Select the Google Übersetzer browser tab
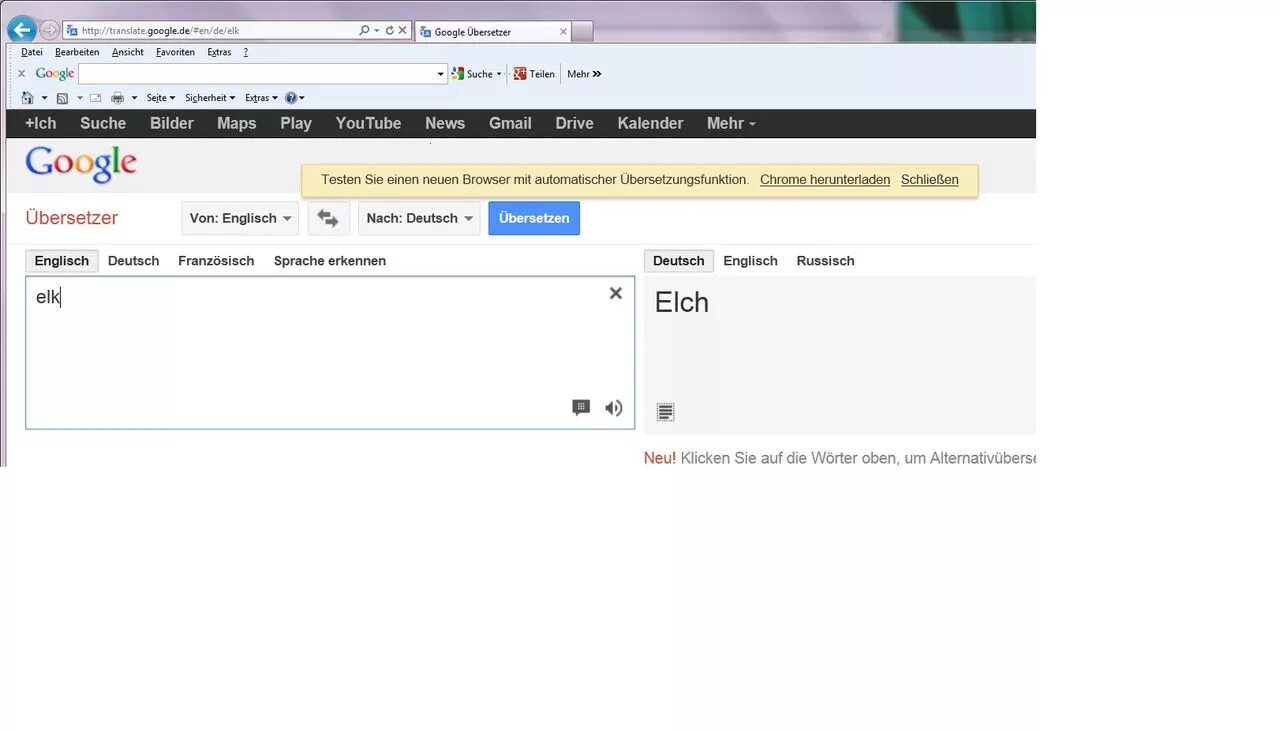Image resolution: width=1280 pixels, height=732 pixels. [x=492, y=32]
